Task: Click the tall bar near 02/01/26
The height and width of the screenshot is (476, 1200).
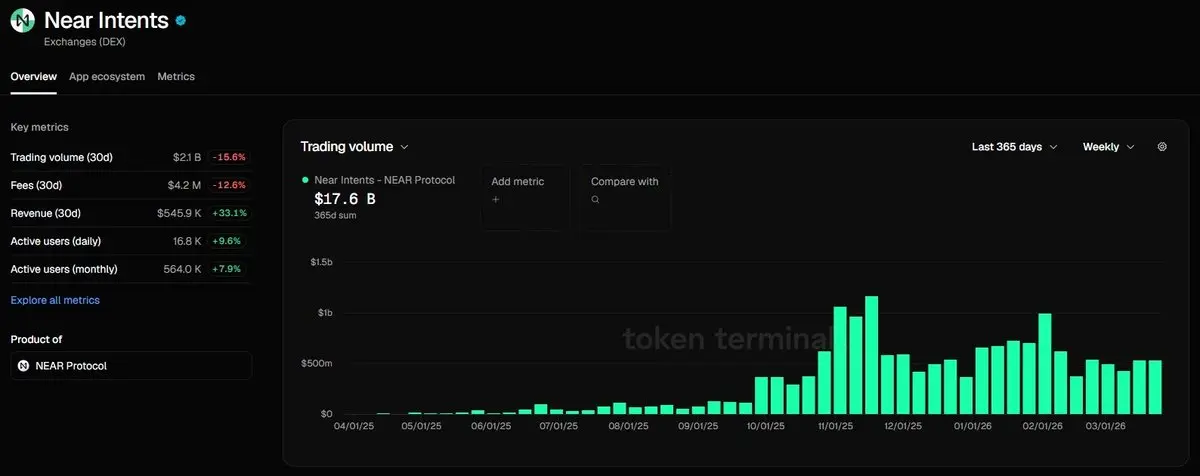Action: [x=1045, y=364]
